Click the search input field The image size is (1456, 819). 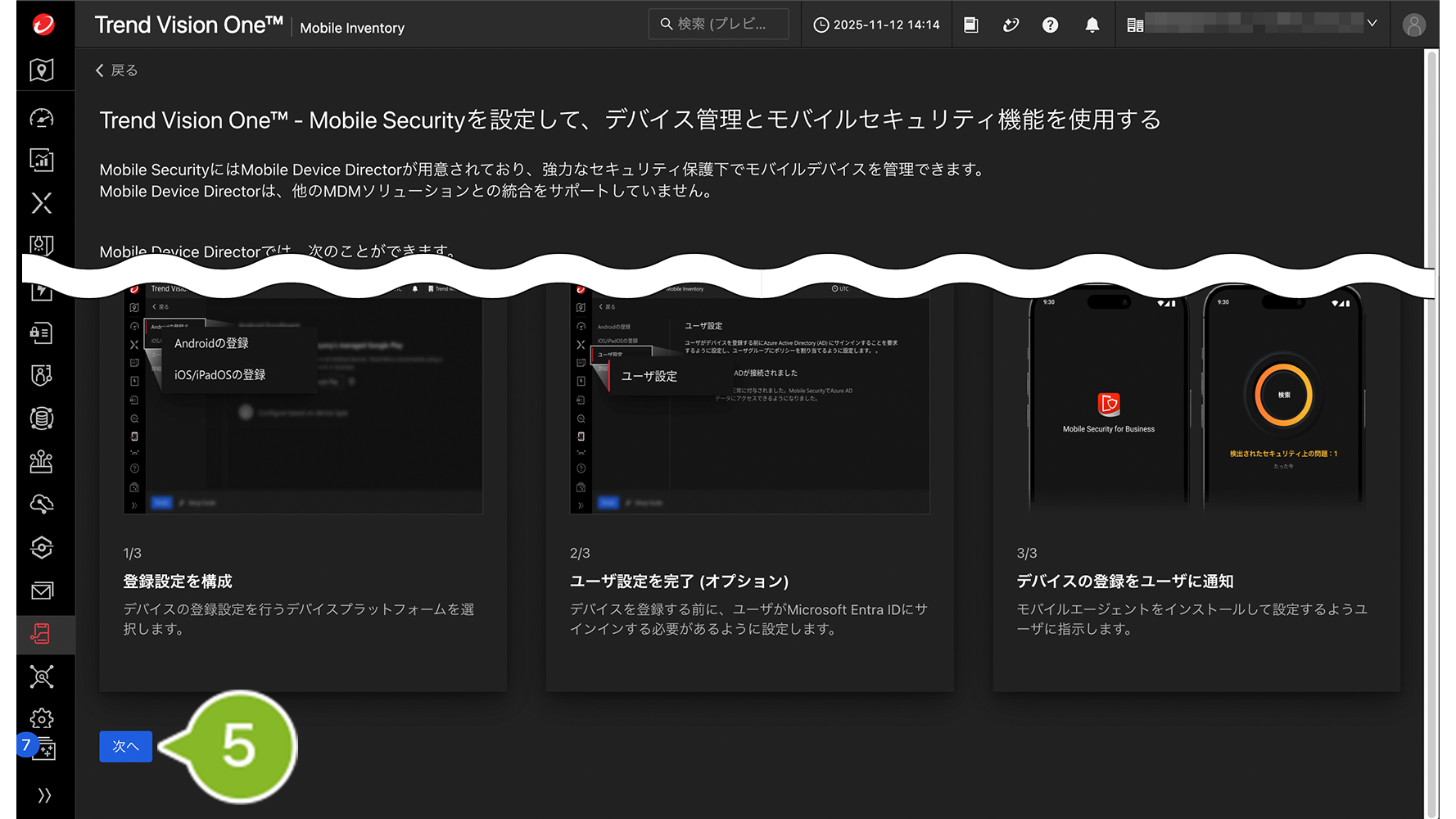tap(718, 25)
